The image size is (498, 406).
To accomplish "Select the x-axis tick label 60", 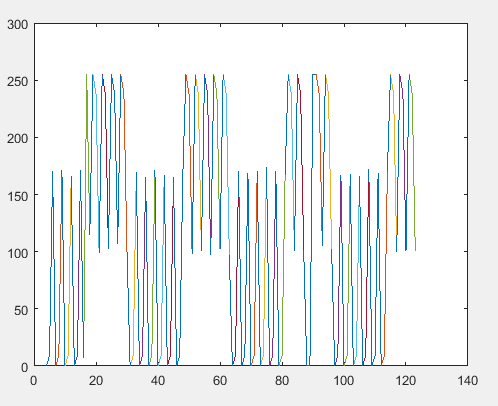I will [x=220, y=380].
